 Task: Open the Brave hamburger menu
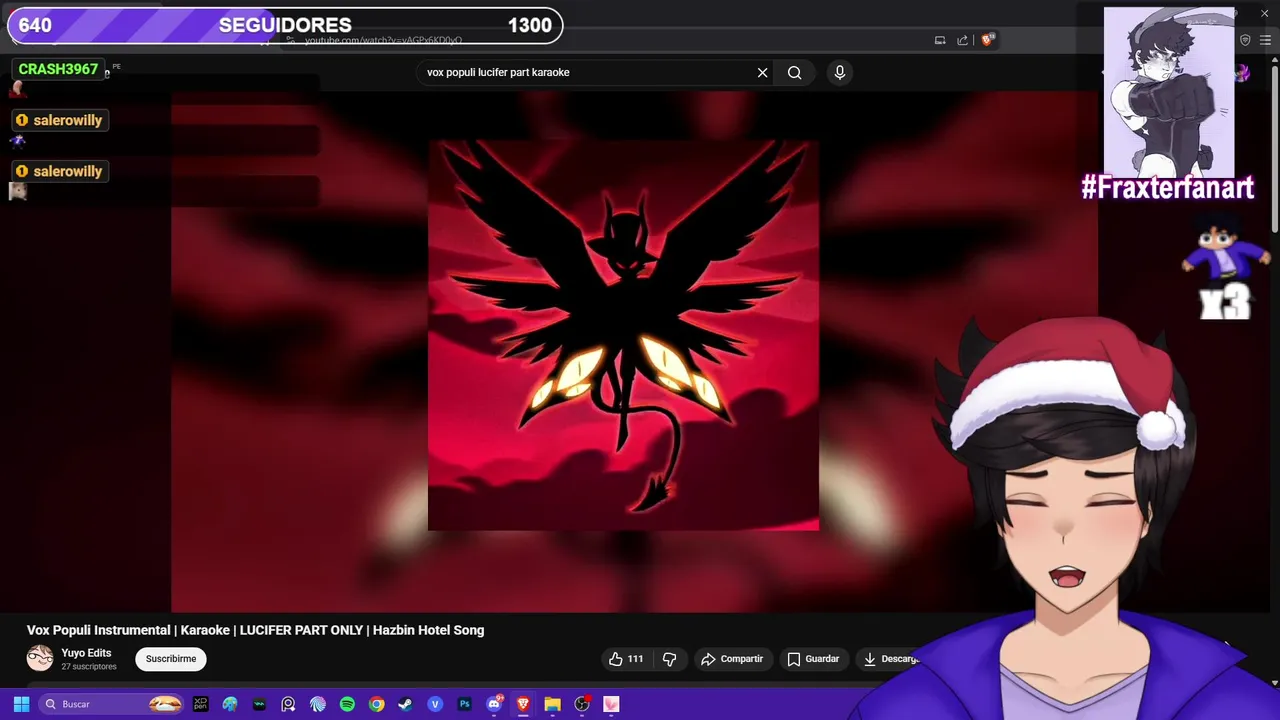(1265, 40)
